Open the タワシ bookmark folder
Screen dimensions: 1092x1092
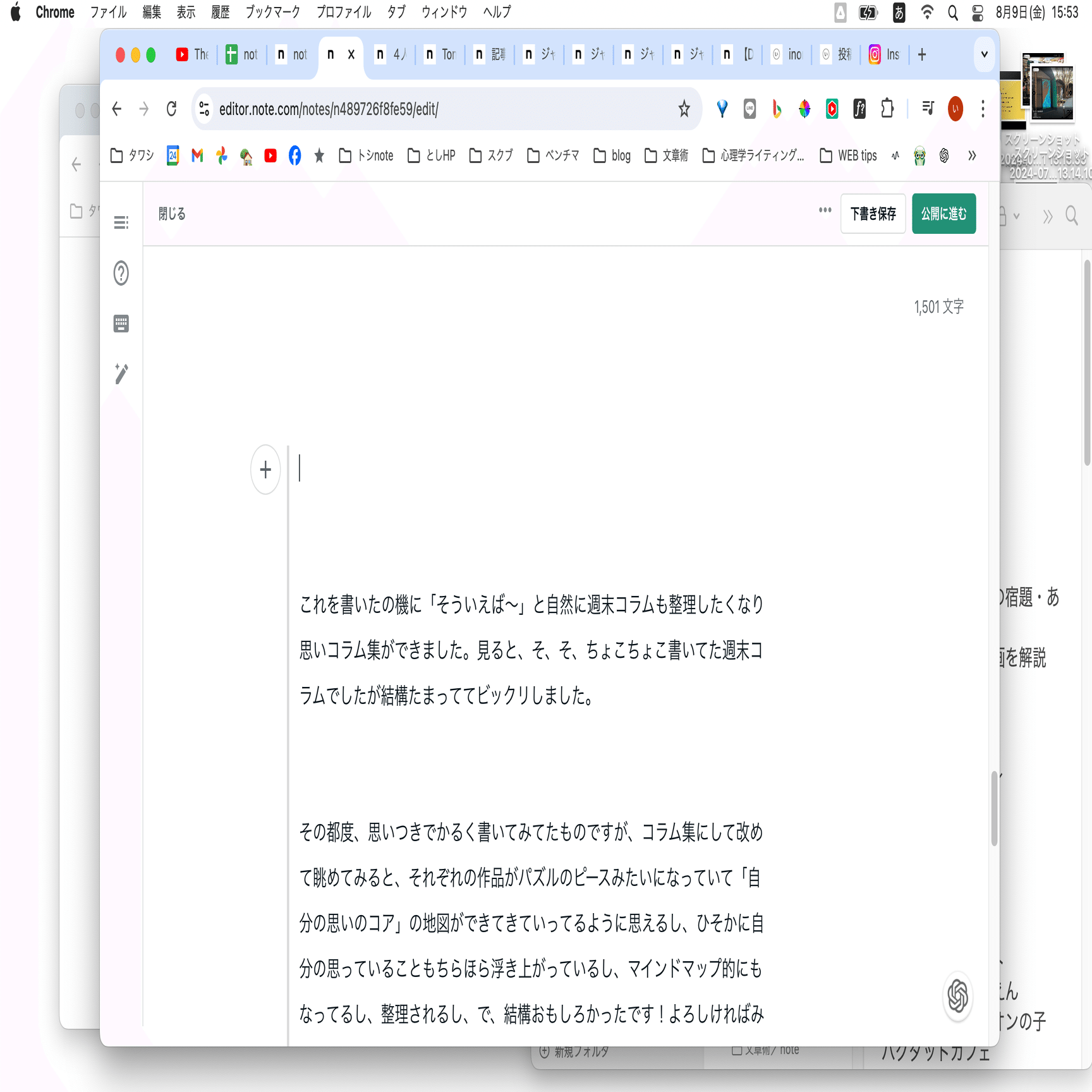[132, 155]
